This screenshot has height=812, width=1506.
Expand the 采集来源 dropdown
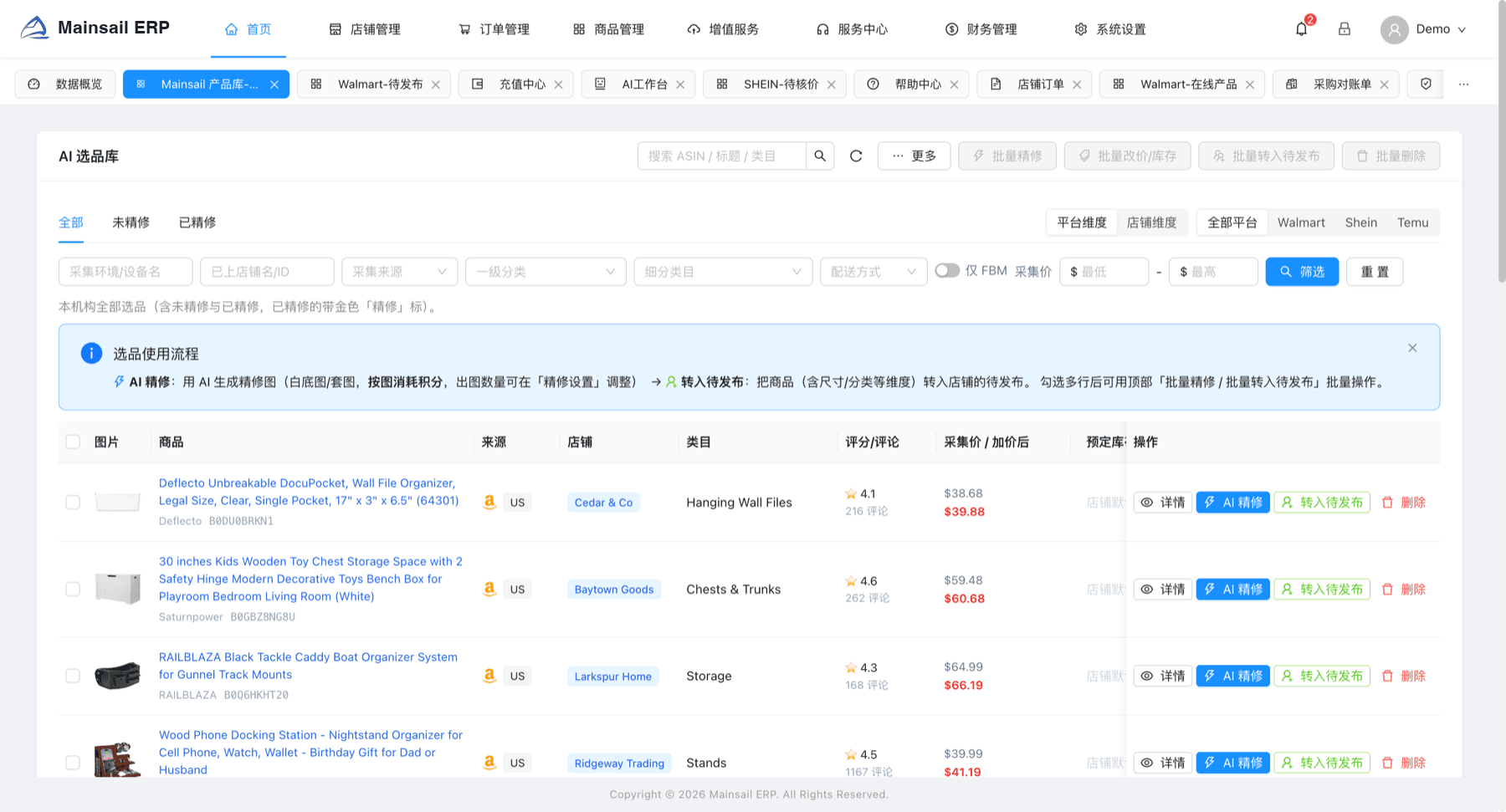click(x=400, y=272)
